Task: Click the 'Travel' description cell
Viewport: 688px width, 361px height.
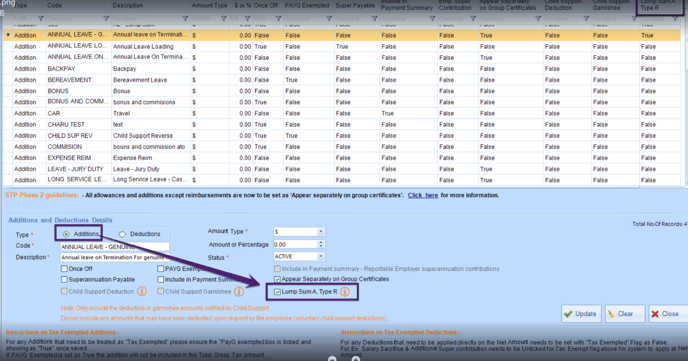Action: point(150,113)
